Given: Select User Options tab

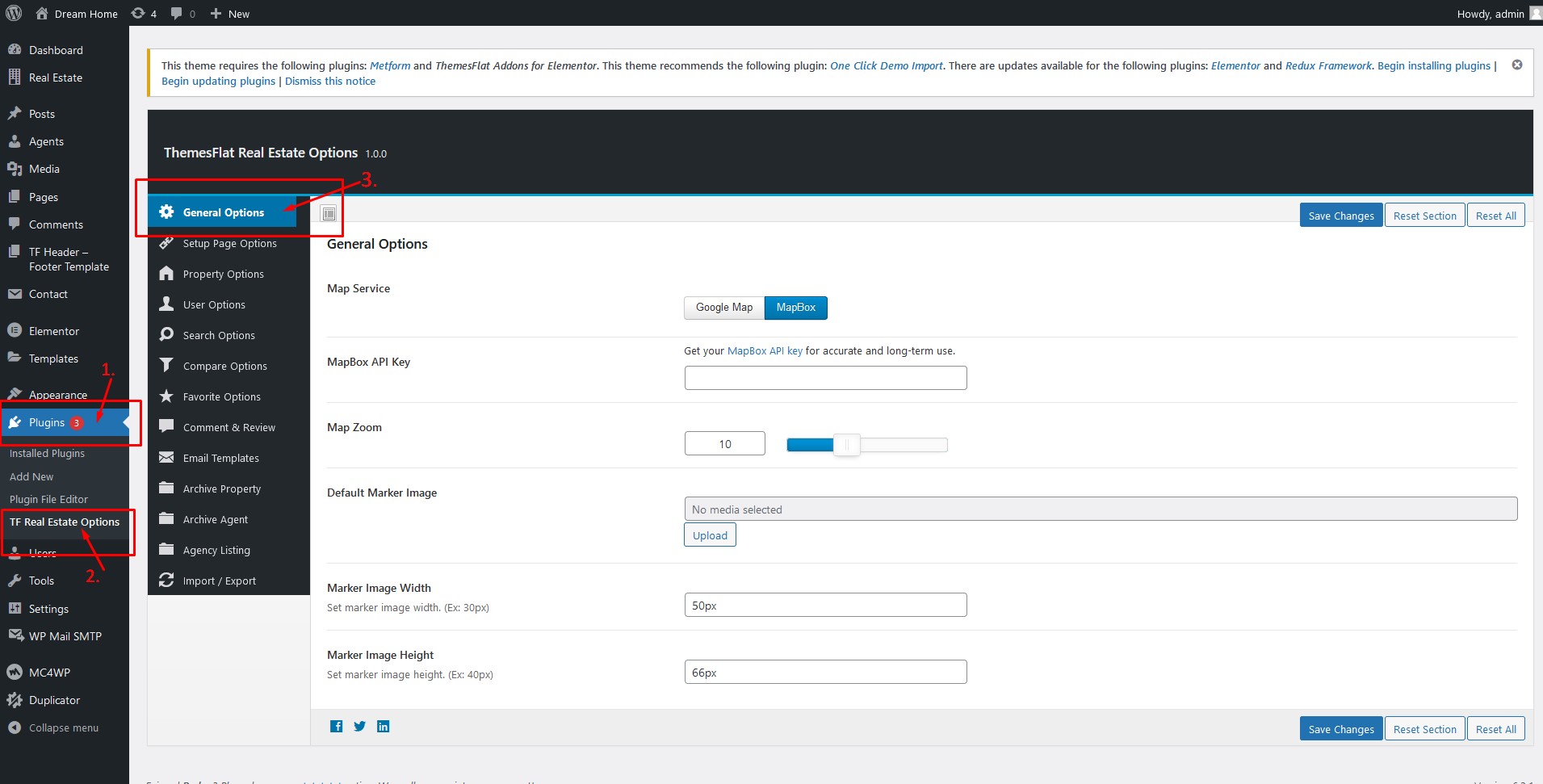Looking at the screenshot, I should pos(229,304).
